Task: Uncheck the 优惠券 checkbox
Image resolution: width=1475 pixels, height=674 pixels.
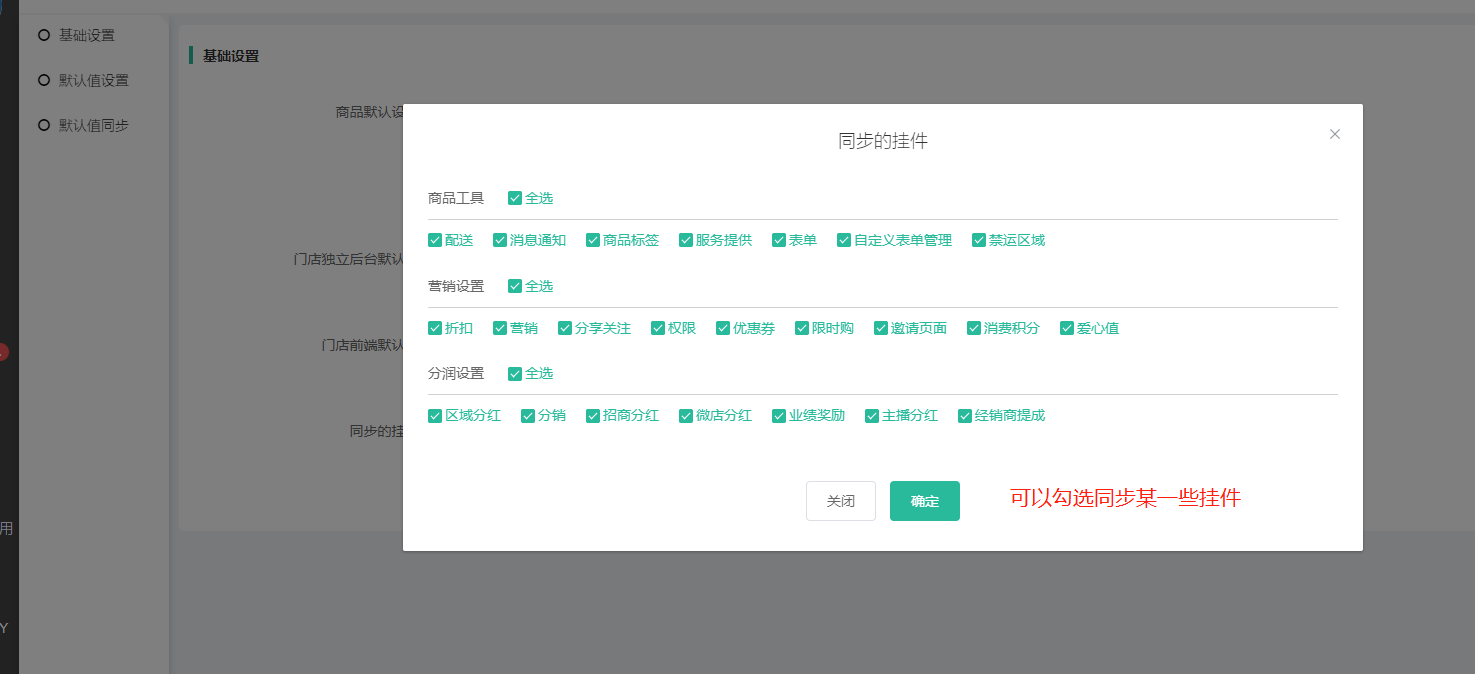Action: (x=723, y=328)
